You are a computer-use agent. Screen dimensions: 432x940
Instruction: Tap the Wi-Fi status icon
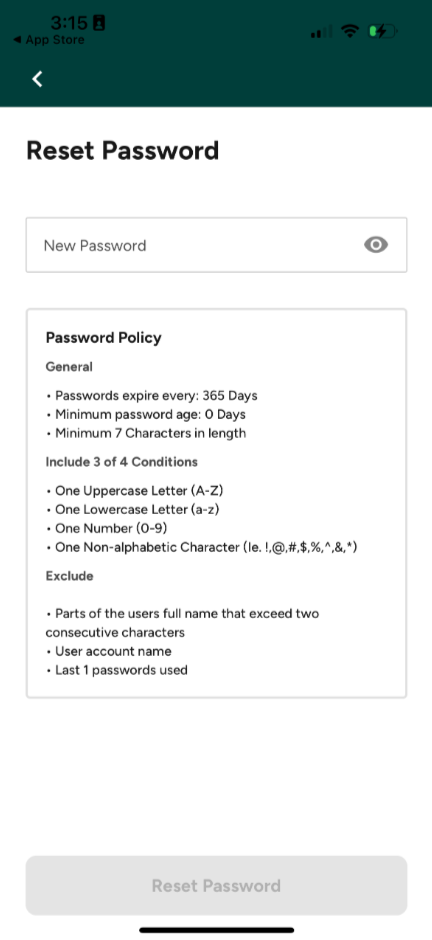tap(349, 32)
